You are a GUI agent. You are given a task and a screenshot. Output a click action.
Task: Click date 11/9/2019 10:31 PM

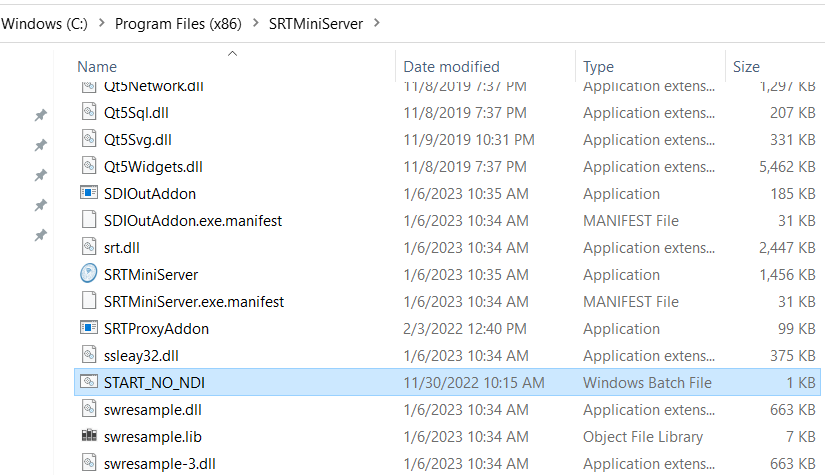click(469, 139)
